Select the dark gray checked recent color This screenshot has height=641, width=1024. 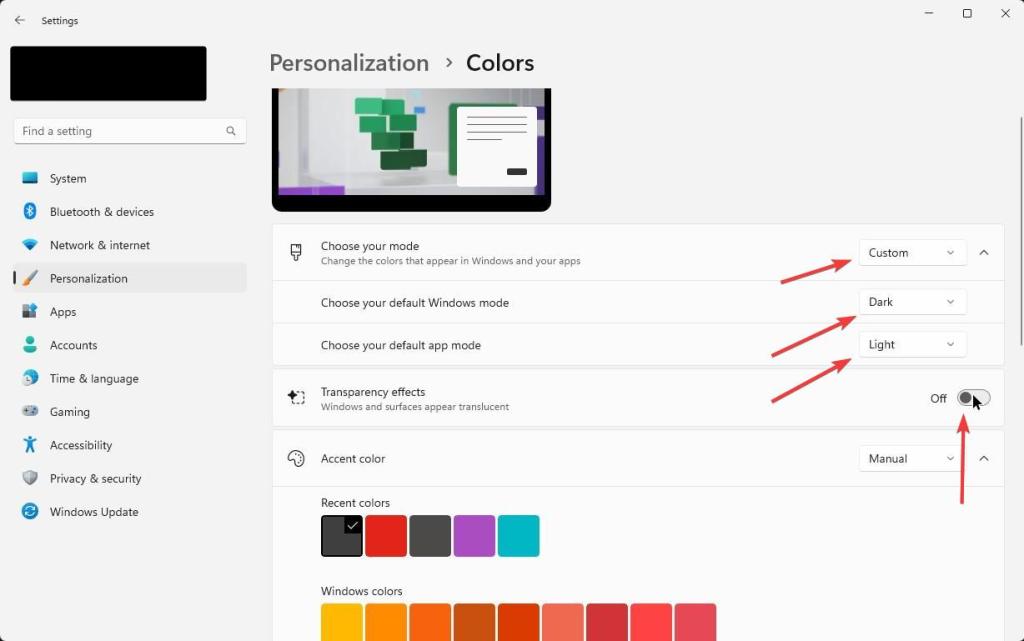tap(342, 535)
